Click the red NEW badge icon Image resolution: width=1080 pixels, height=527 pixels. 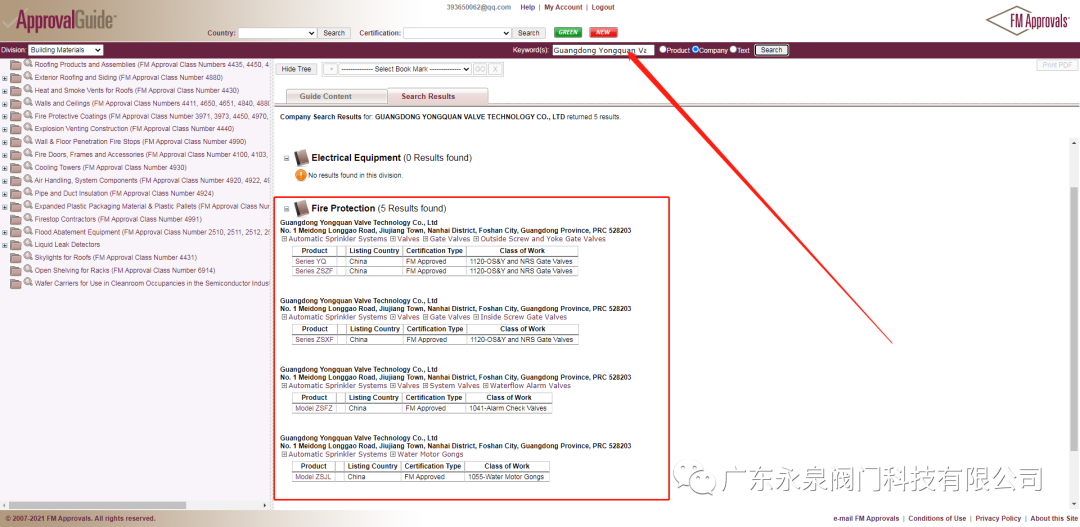[603, 33]
